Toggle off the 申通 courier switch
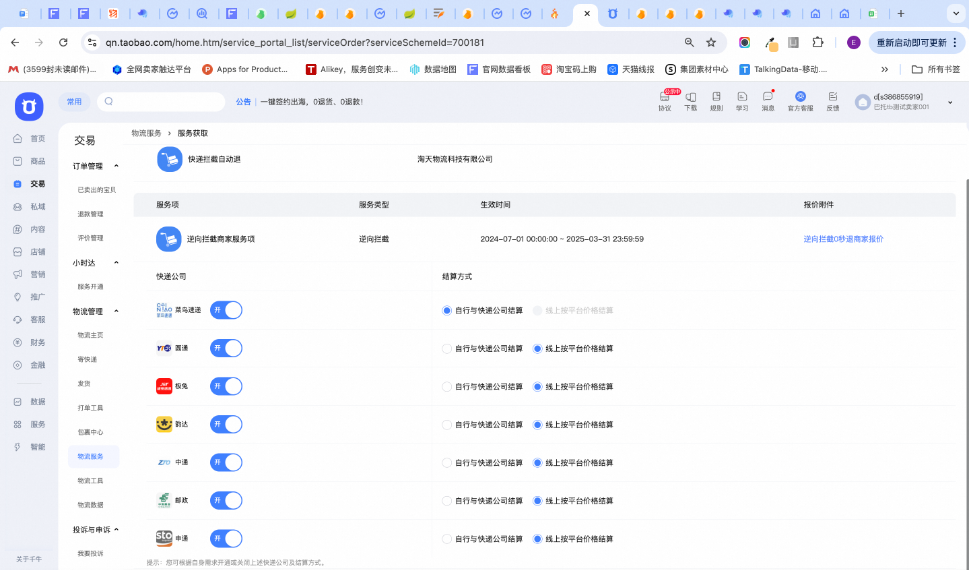 point(226,538)
